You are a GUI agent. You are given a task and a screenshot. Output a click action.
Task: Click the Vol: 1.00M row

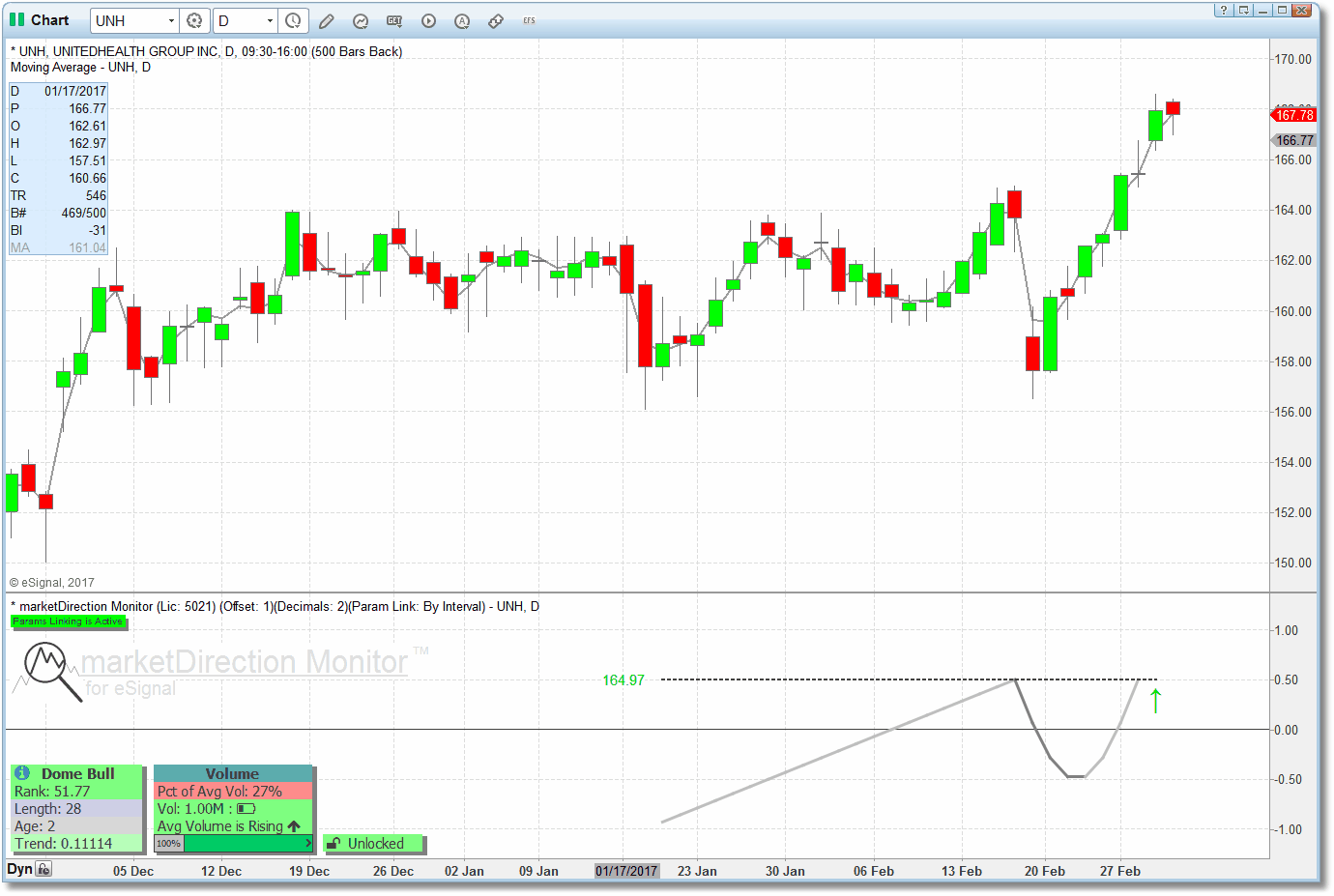pos(233,809)
